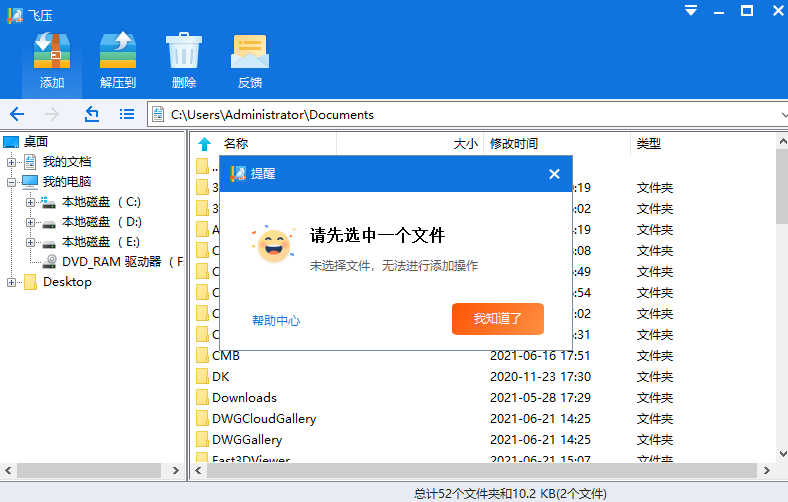This screenshot has height=502, width=788.
Task: Click the 我的电脑 computer icon
Action: 30,181
